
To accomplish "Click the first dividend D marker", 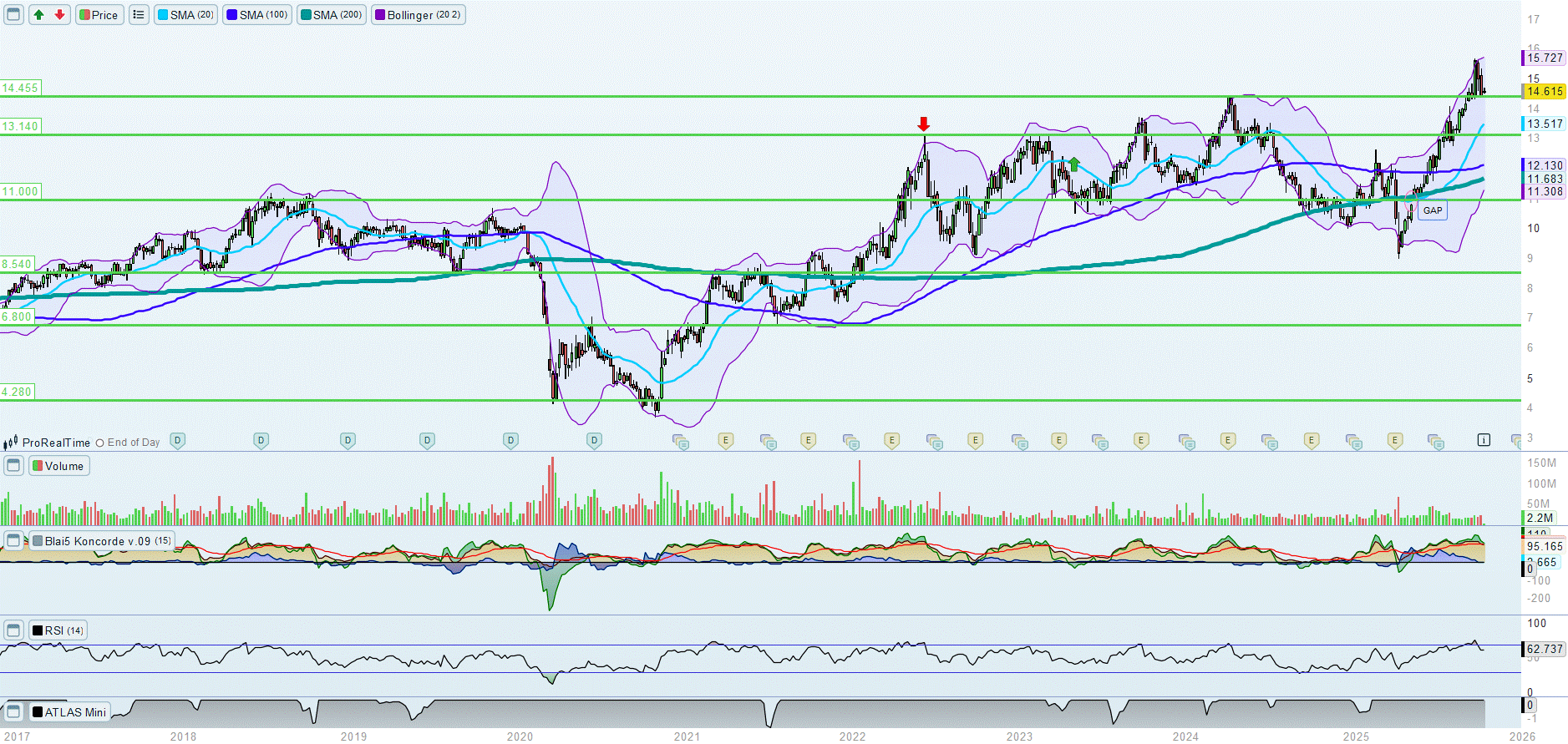I will (177, 440).
